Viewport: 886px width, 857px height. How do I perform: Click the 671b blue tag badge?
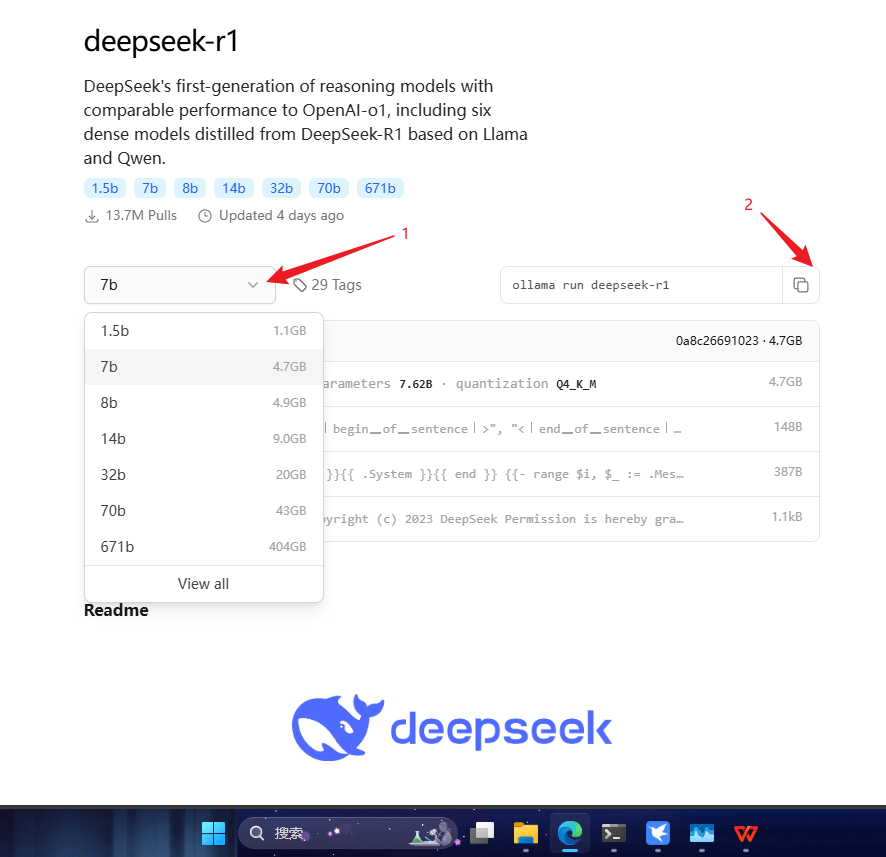point(379,188)
